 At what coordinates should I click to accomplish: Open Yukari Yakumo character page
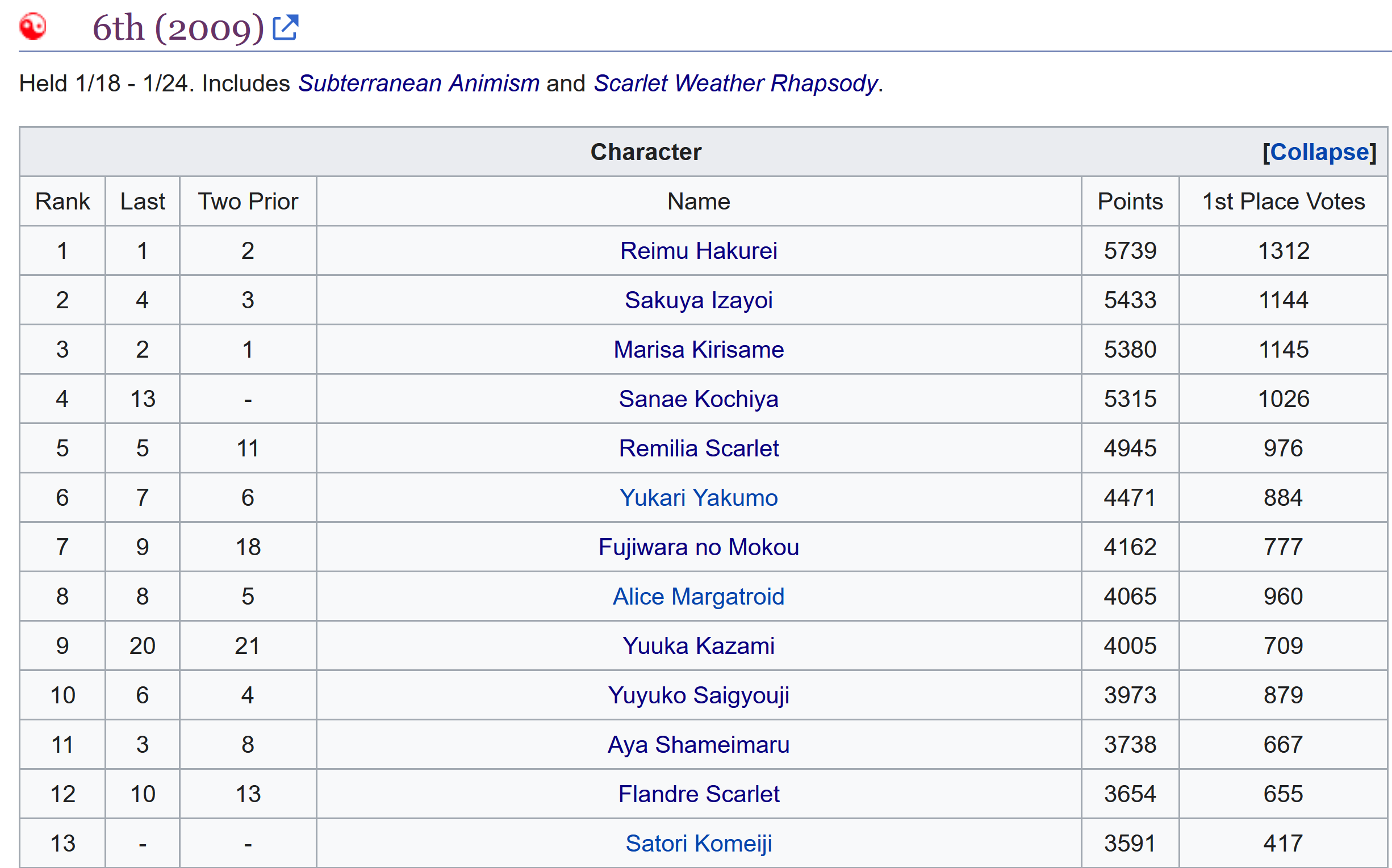point(699,498)
